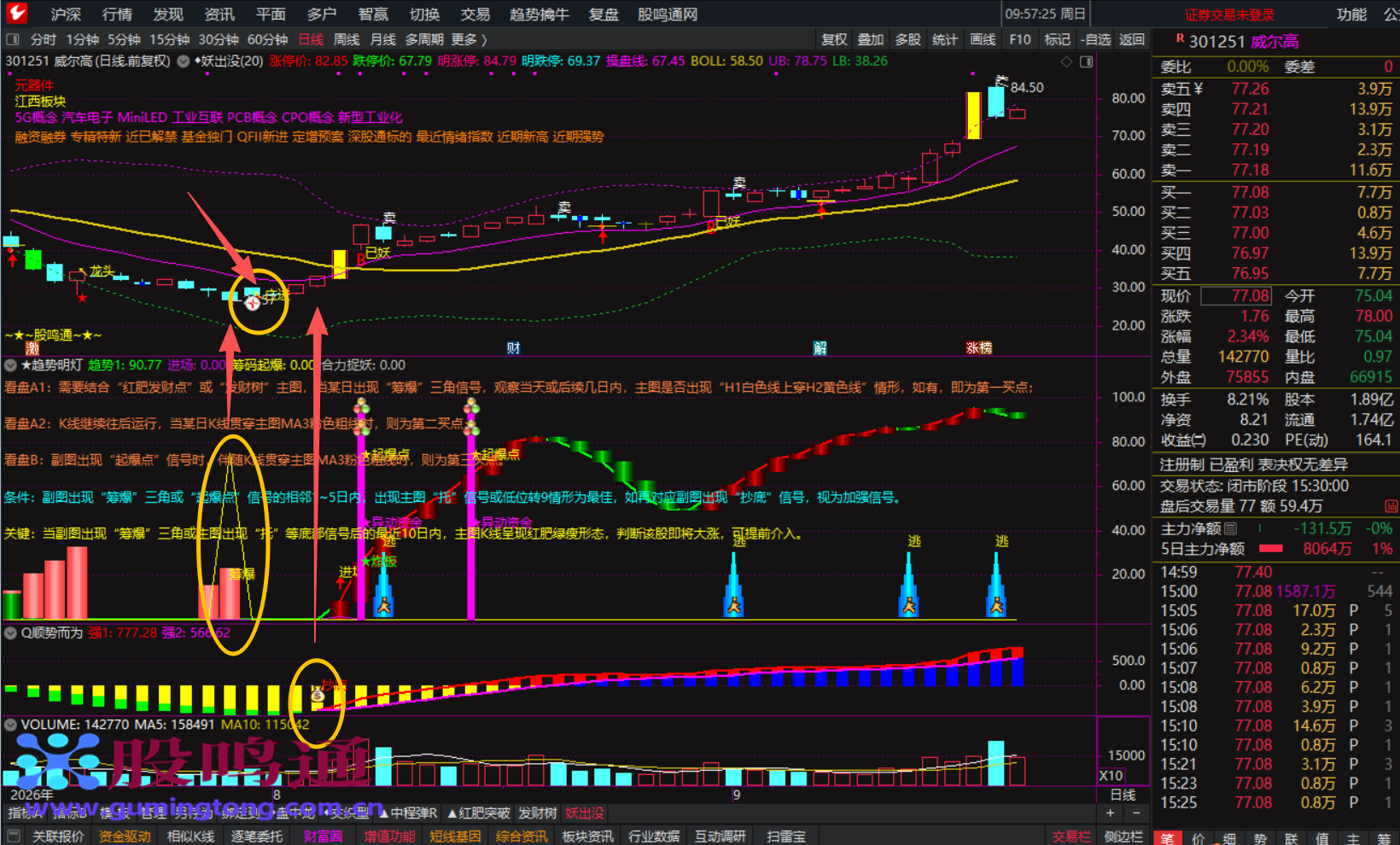1400x845 pixels.
Task: Click the red-circled plus marker on the candlestick
Action: point(253,302)
